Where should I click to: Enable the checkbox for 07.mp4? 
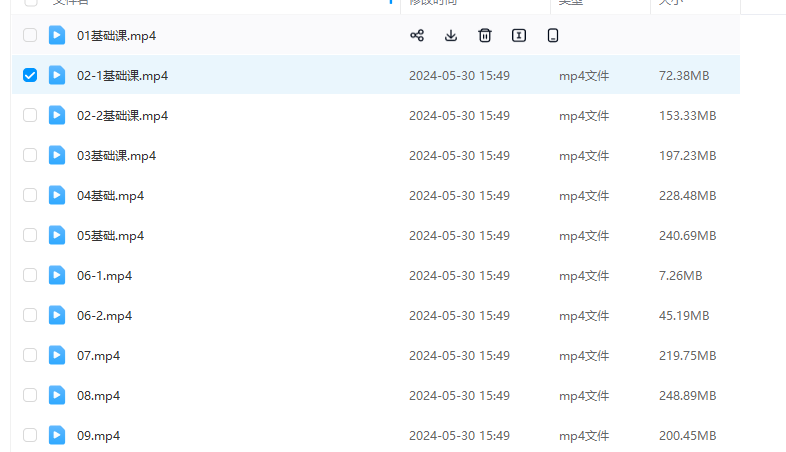[30, 356]
